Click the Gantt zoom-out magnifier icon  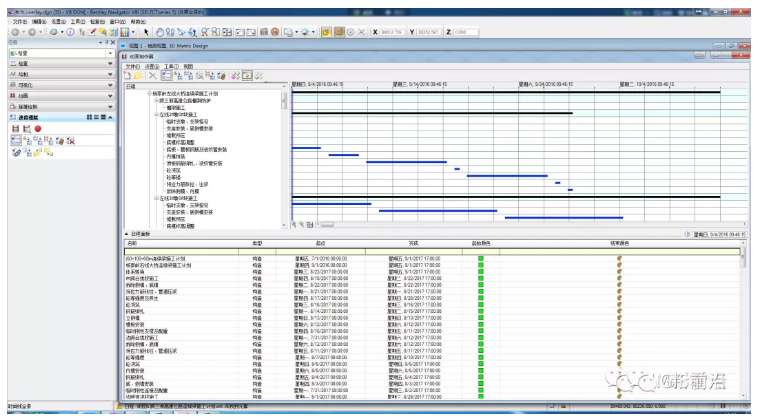tap(302, 224)
